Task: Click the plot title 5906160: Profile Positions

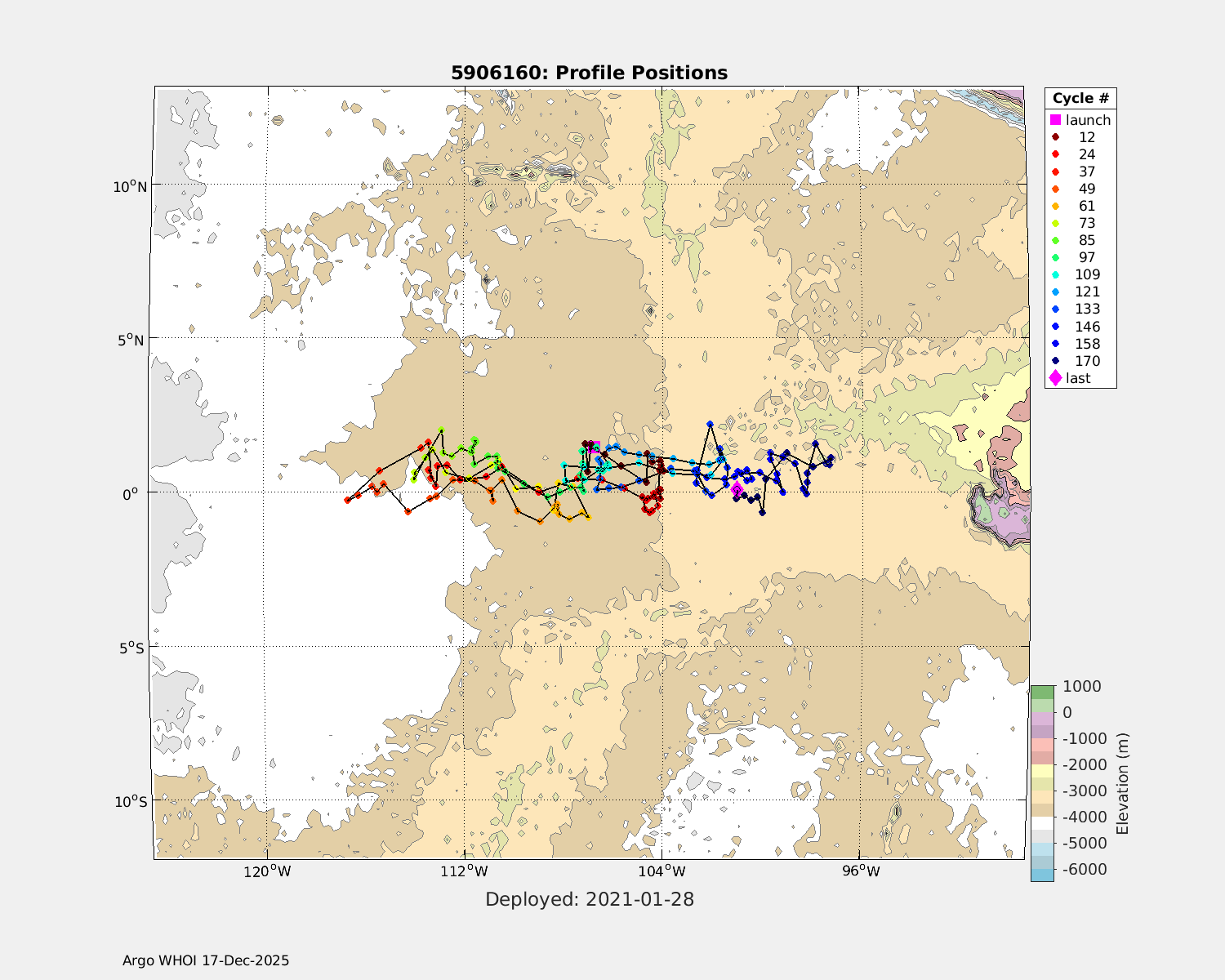Action: tap(589, 73)
